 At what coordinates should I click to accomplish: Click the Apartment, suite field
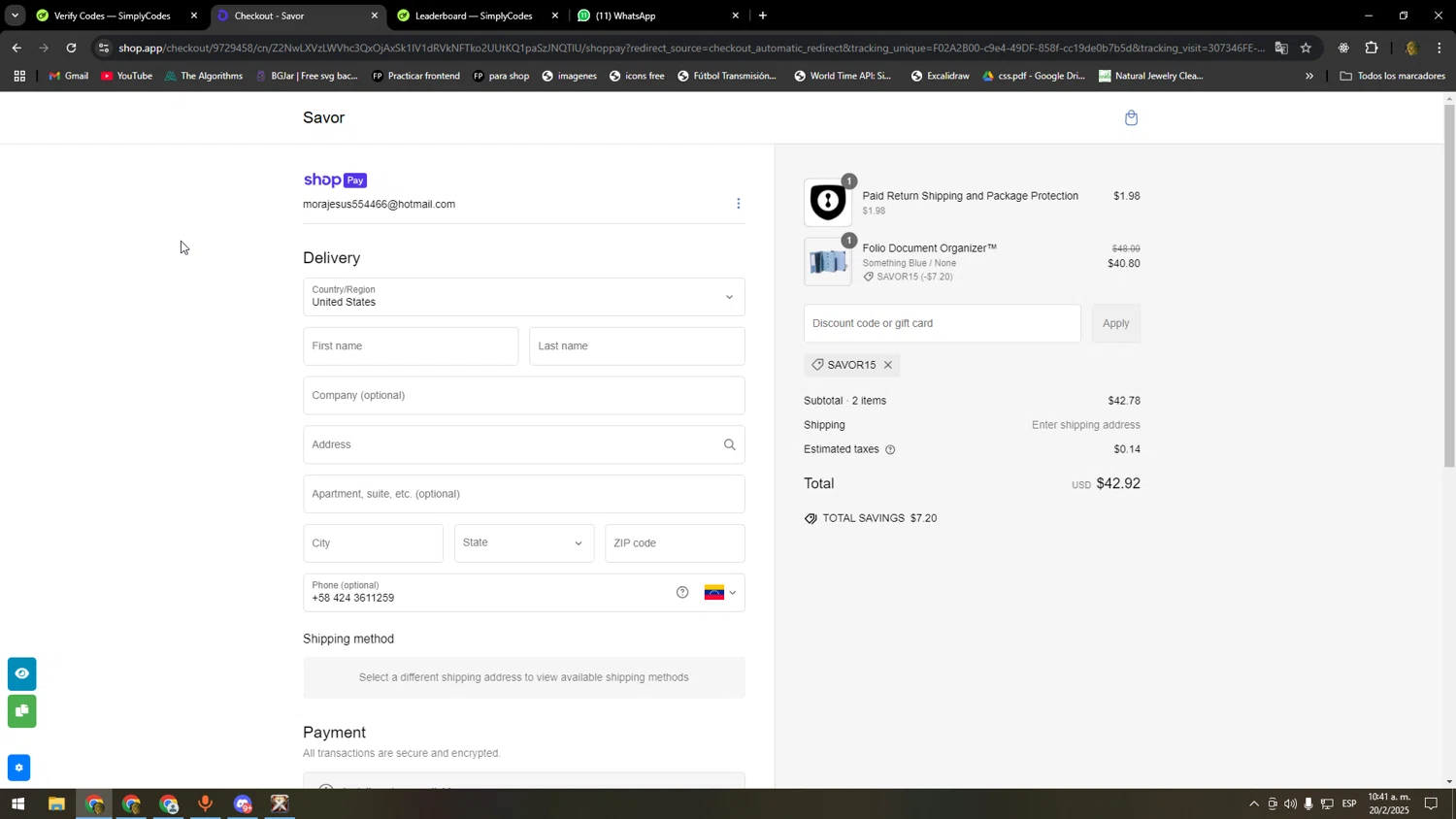524,494
